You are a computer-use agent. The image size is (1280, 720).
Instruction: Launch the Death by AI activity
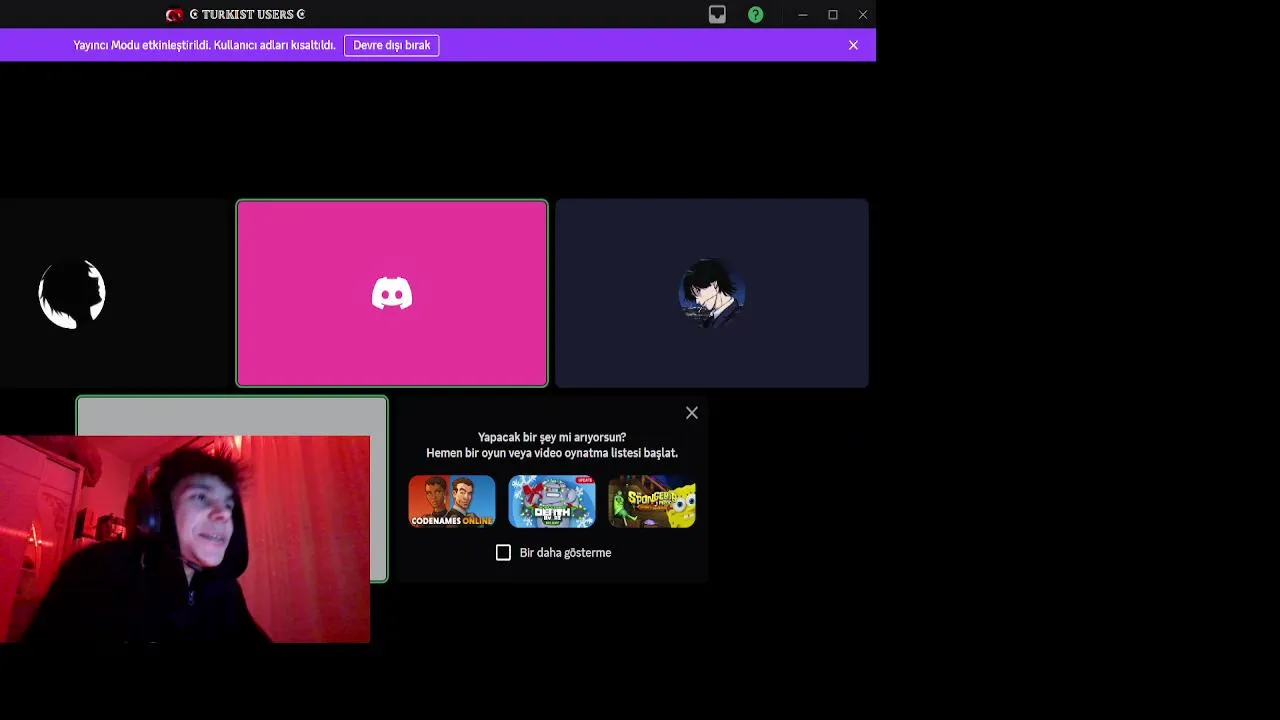[x=552, y=501]
